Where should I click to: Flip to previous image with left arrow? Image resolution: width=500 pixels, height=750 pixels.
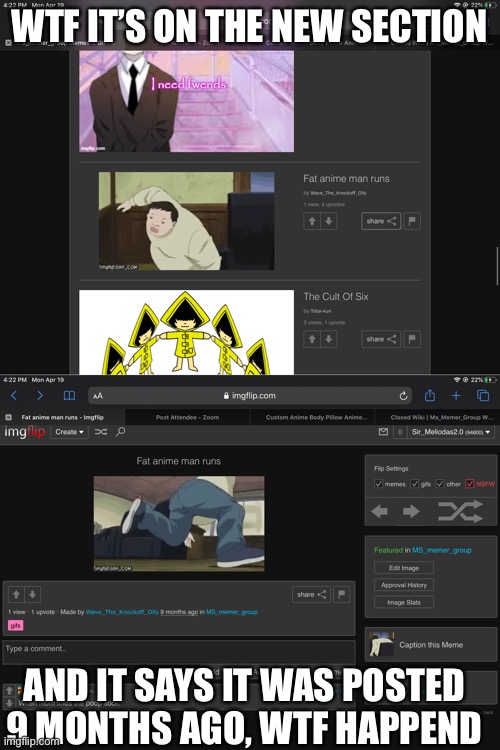379,511
